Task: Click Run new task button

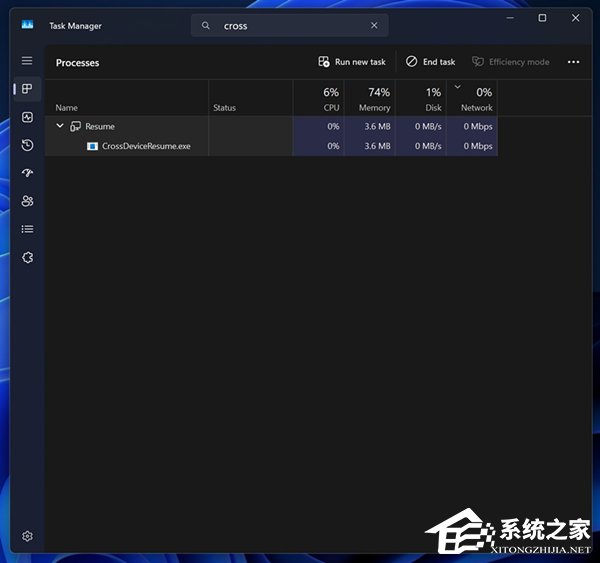Action: pos(352,62)
